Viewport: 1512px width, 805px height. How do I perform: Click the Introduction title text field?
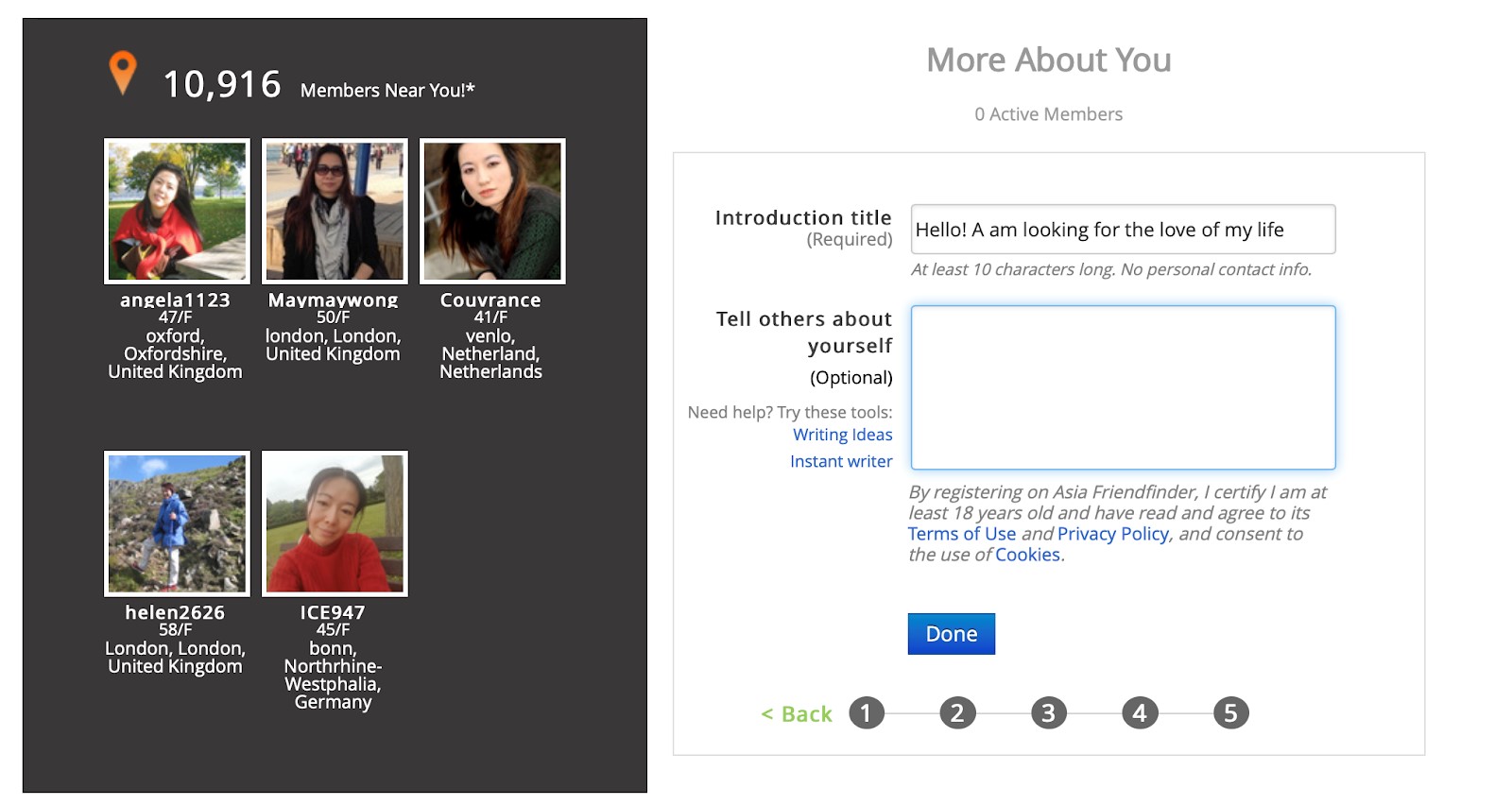point(1122,230)
